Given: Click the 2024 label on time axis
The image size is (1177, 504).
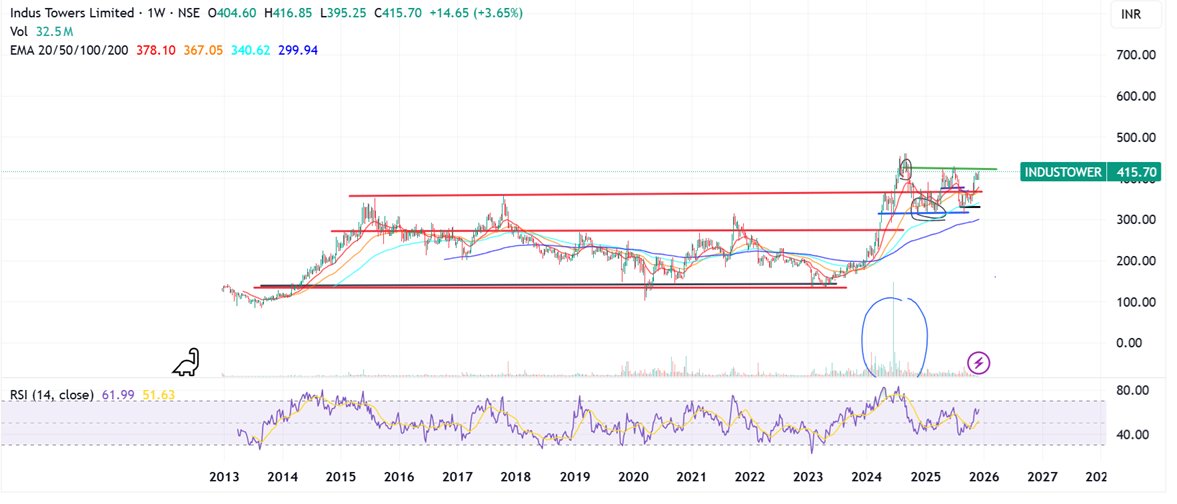Looking at the screenshot, I should coord(865,477).
